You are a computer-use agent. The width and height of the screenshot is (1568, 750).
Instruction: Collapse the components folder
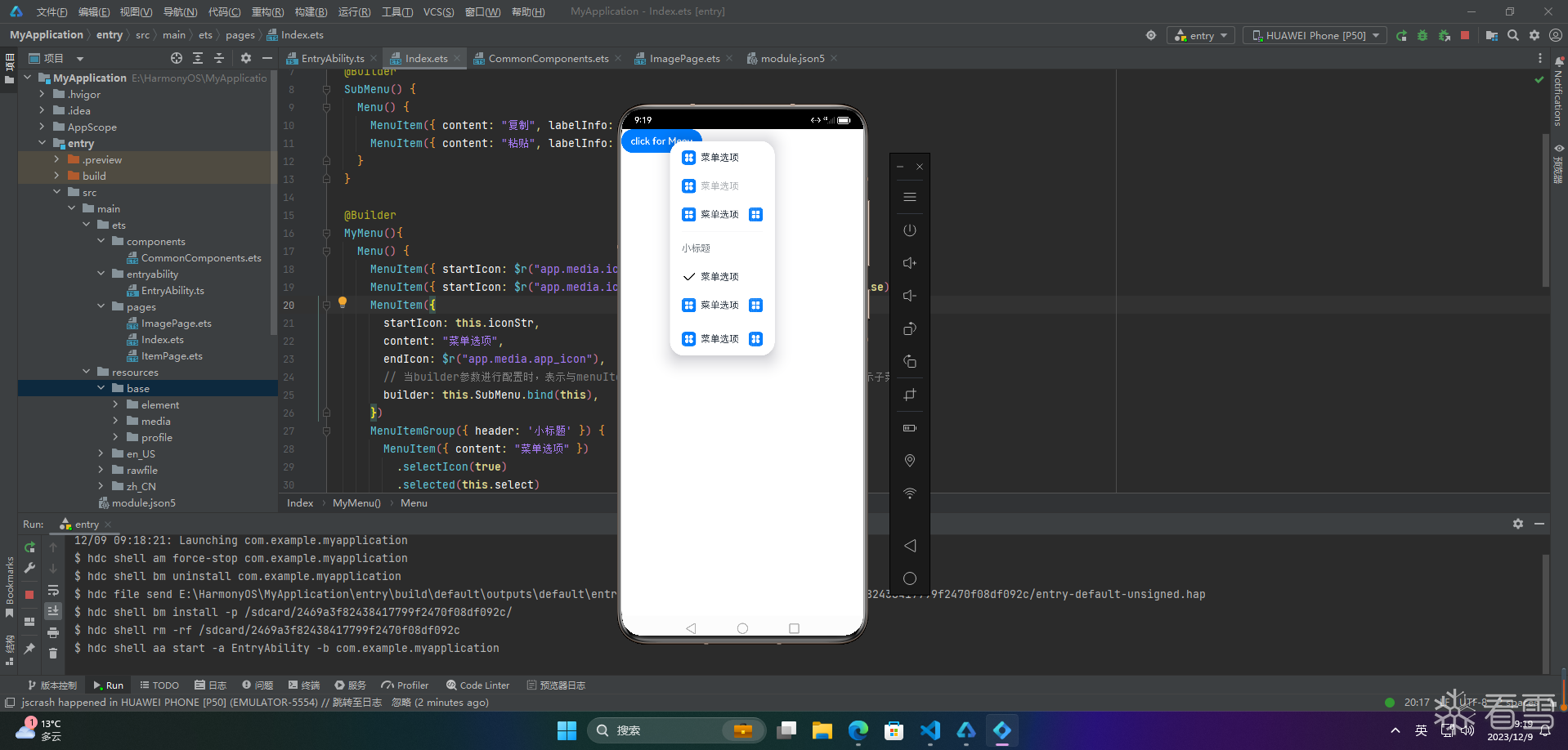click(x=101, y=241)
